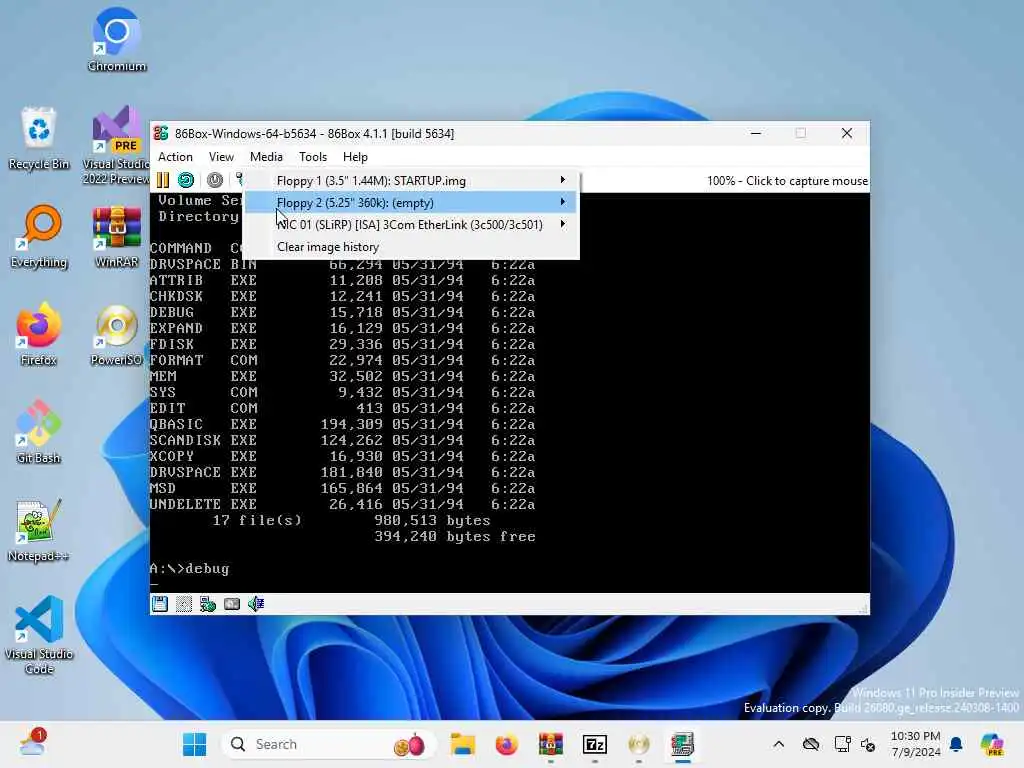This screenshot has height=768, width=1024.
Task: Click the network adapter status bar icon
Action: point(208,604)
